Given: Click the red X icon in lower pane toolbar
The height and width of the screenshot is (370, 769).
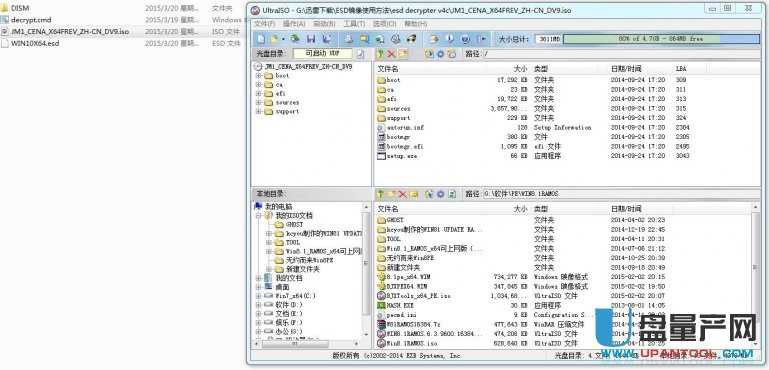Looking at the screenshot, I should 403,194.
